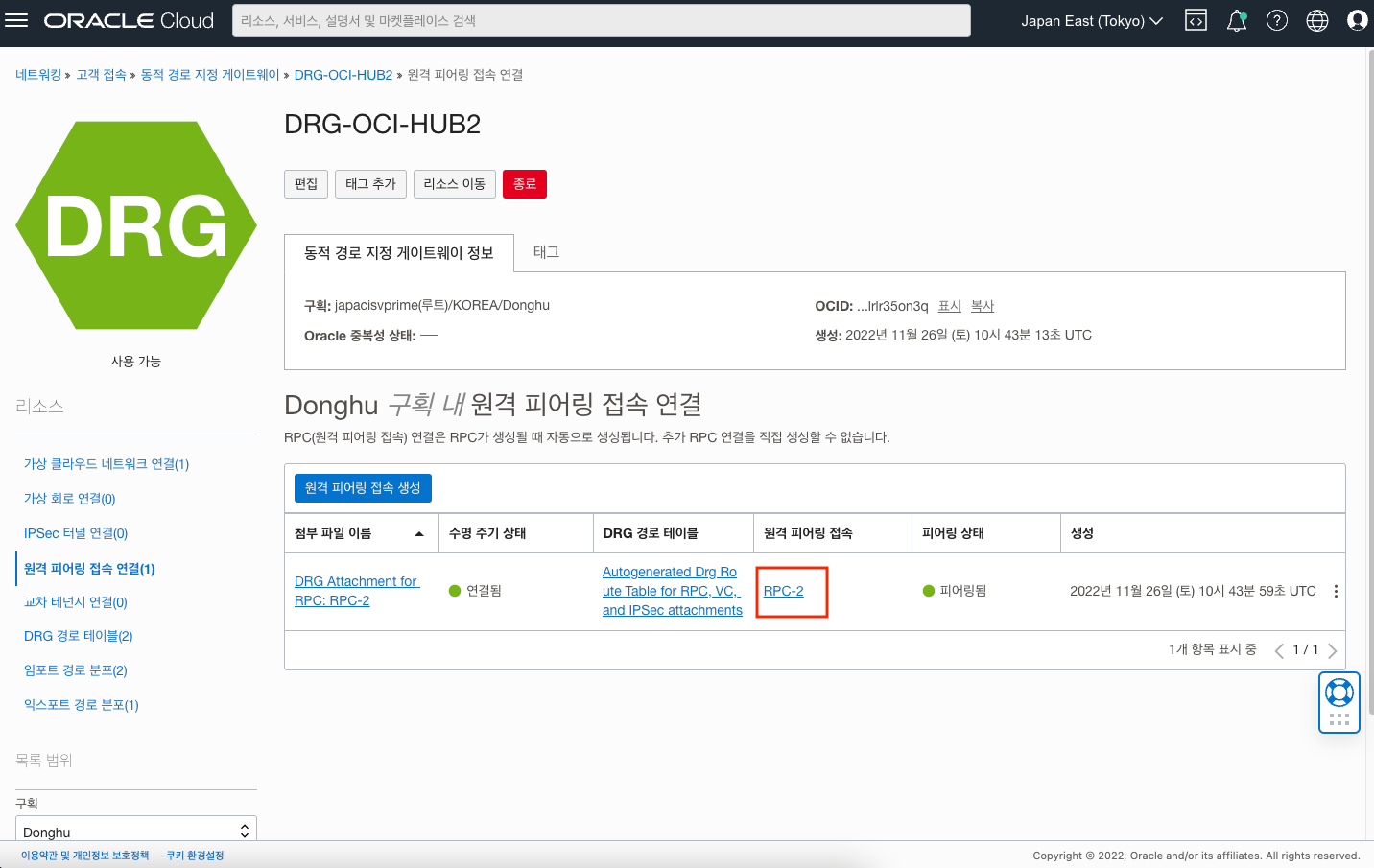This screenshot has height=868, width=1374.
Task: Select 네트워킹 in the breadcrumb
Action: click(x=37, y=74)
